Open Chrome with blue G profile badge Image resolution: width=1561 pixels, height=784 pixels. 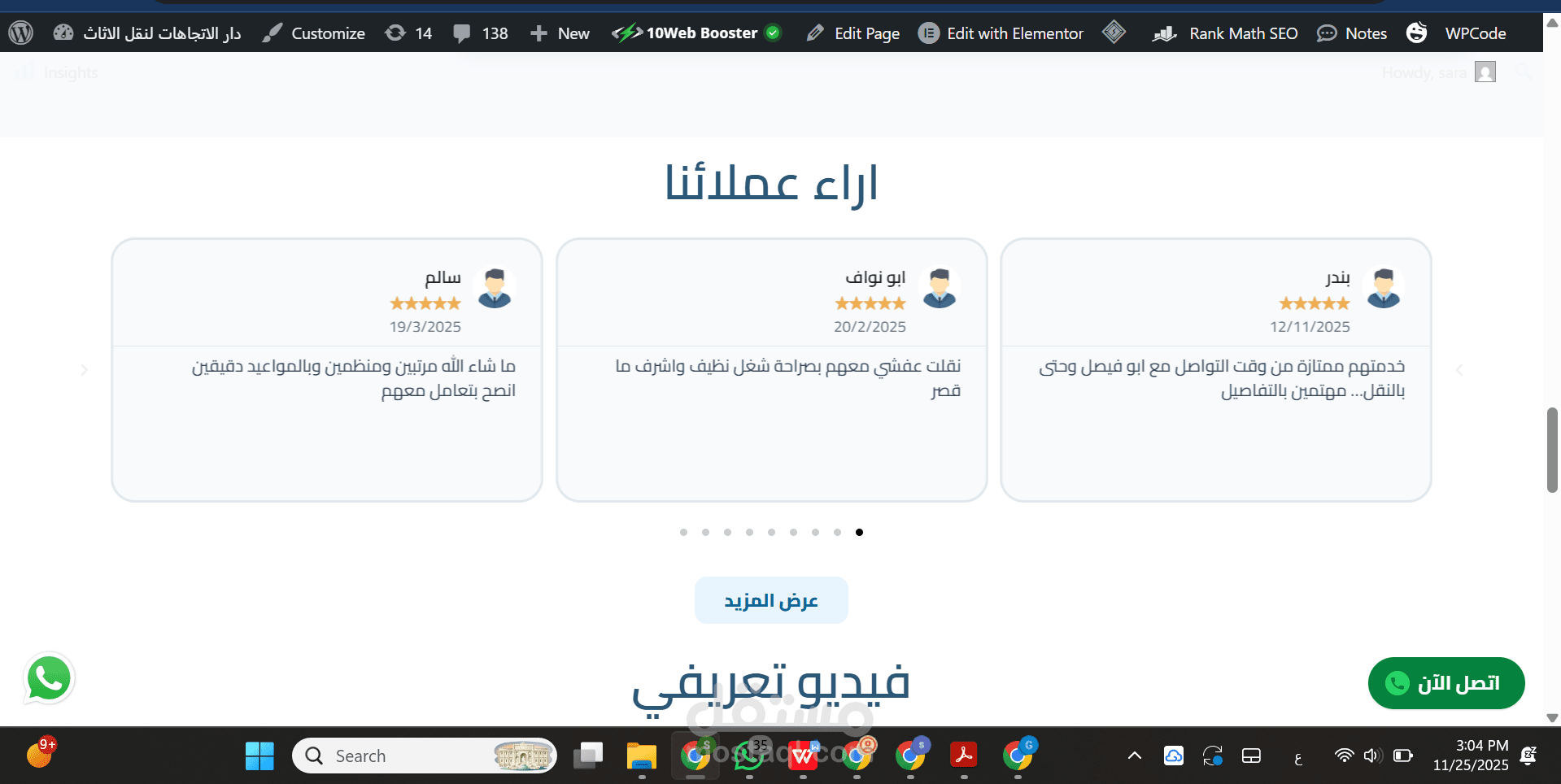(1018, 756)
